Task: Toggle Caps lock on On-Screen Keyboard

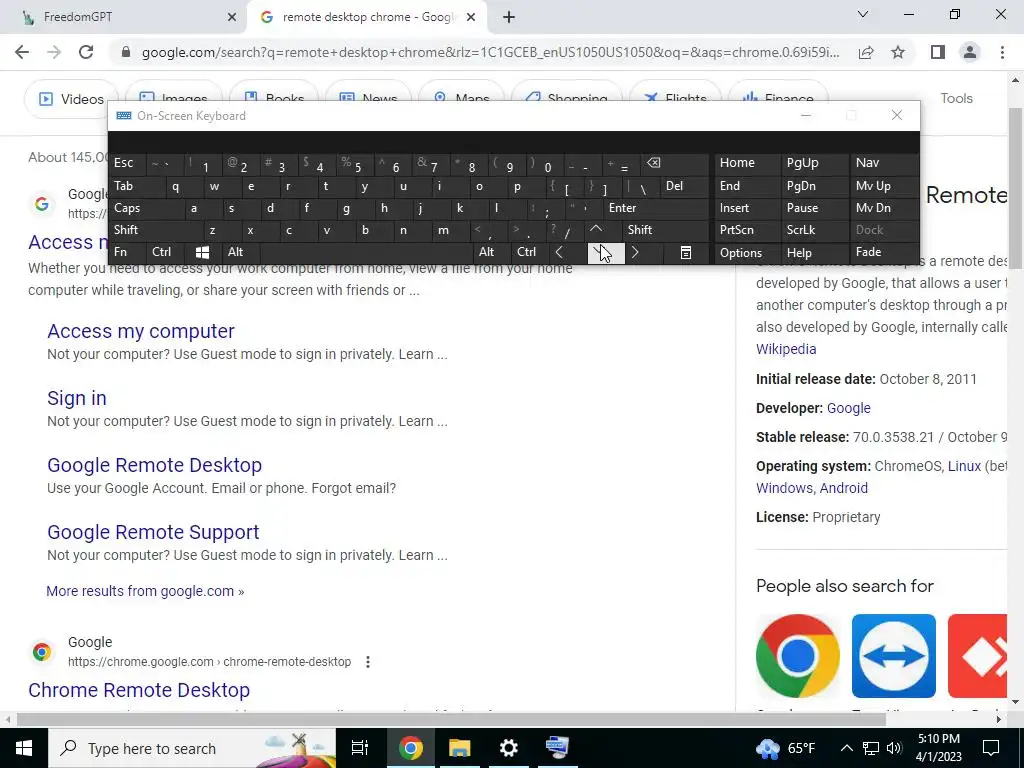Action: [x=147, y=208]
